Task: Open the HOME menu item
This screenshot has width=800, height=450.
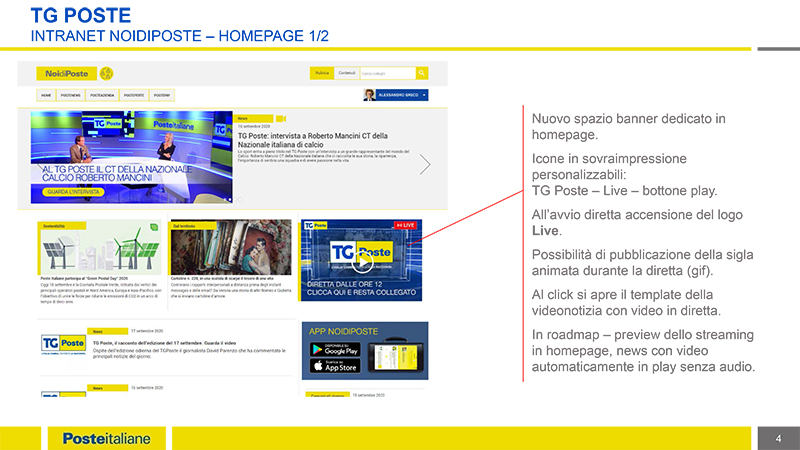Action: click(46, 95)
